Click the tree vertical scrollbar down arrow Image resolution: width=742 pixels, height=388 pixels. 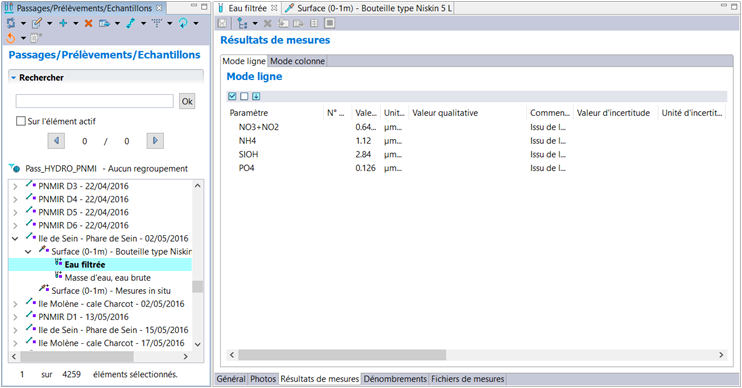click(198, 344)
